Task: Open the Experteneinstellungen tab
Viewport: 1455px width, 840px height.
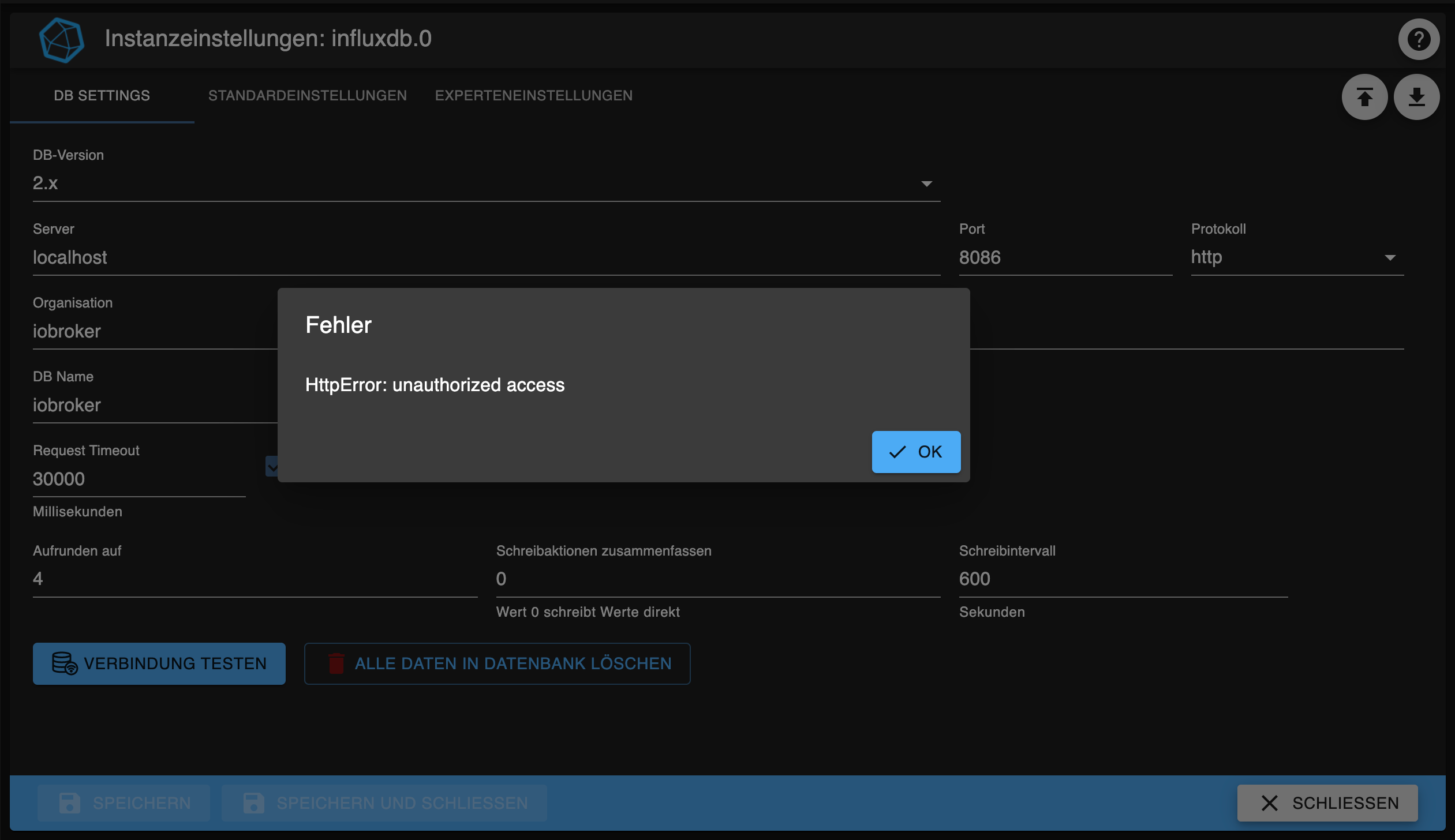Action: (534, 96)
